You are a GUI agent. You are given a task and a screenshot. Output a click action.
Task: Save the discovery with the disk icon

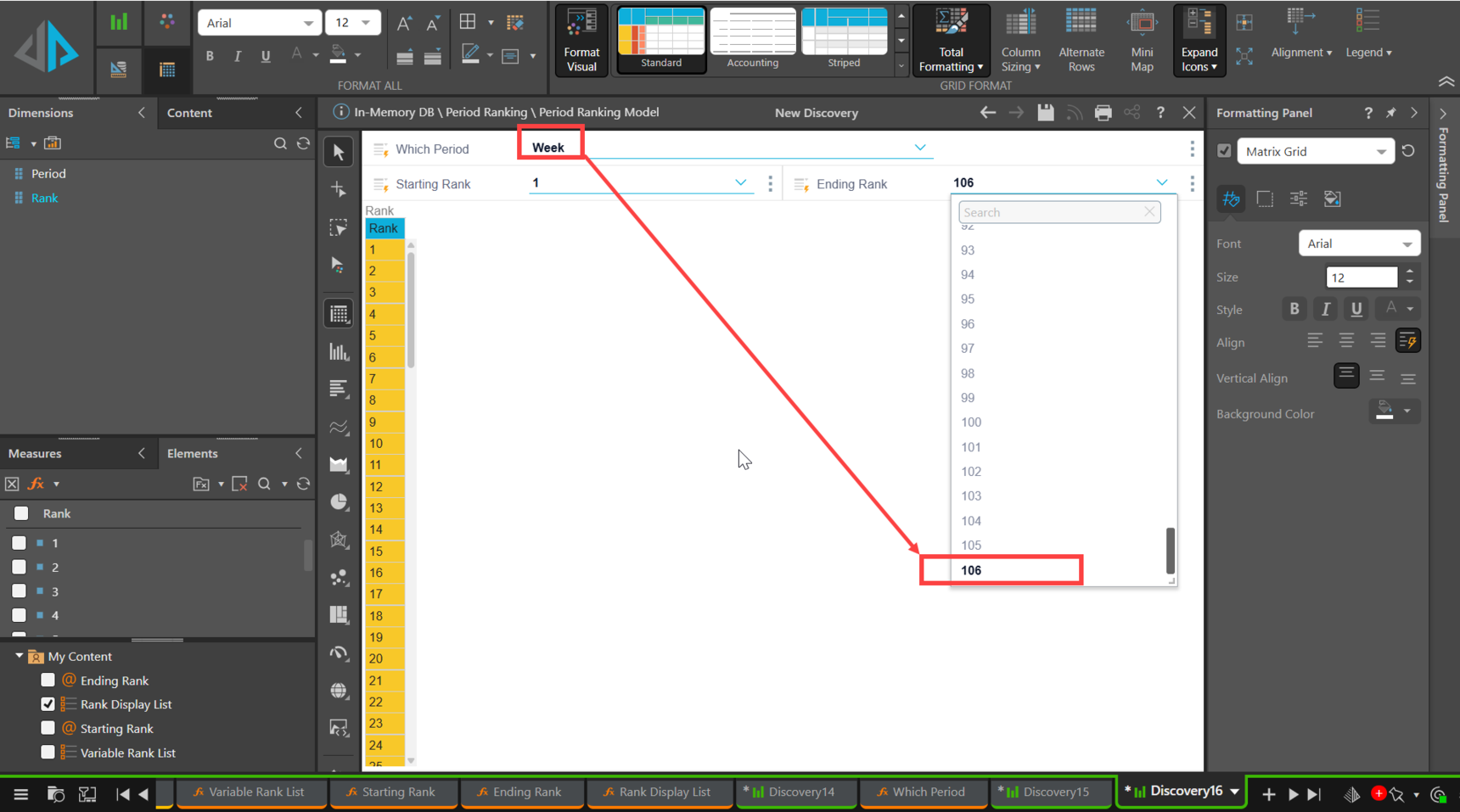pos(1046,113)
